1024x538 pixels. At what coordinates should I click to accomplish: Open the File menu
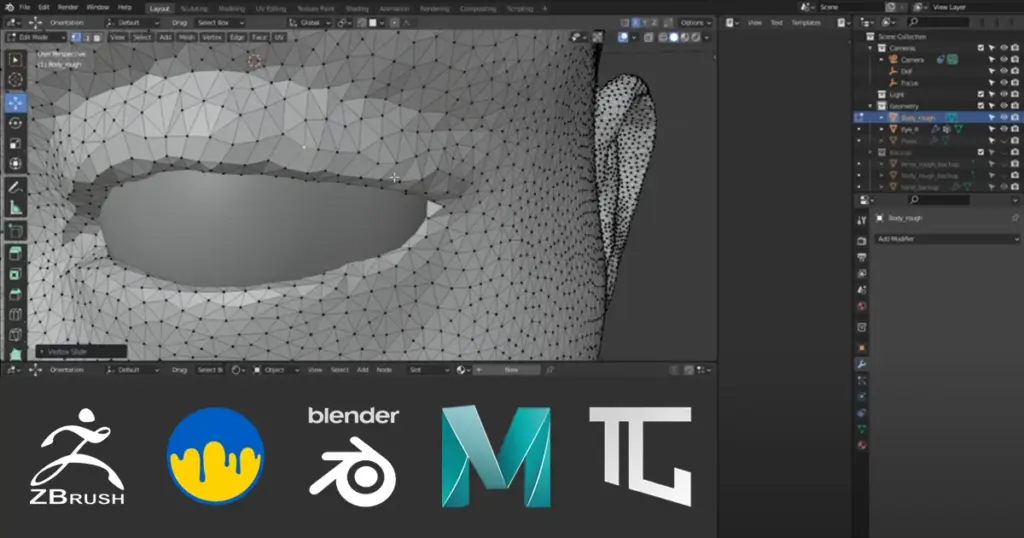(x=25, y=7)
